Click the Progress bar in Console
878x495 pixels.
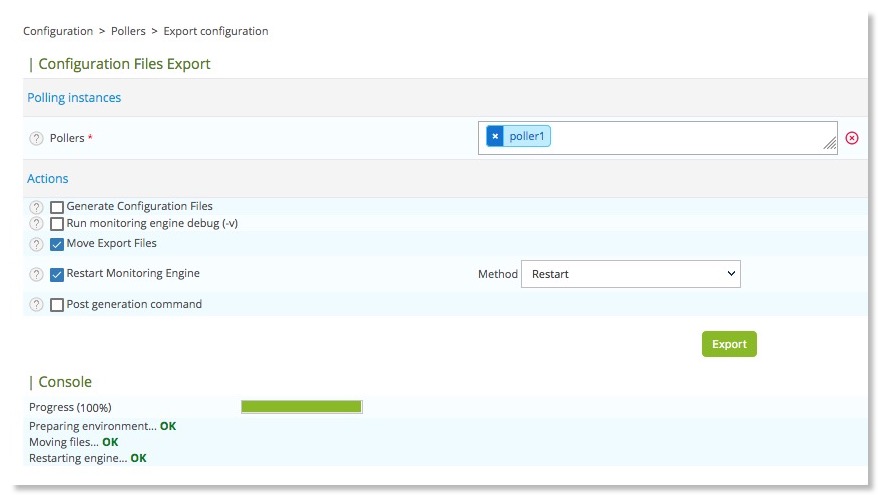click(x=301, y=407)
